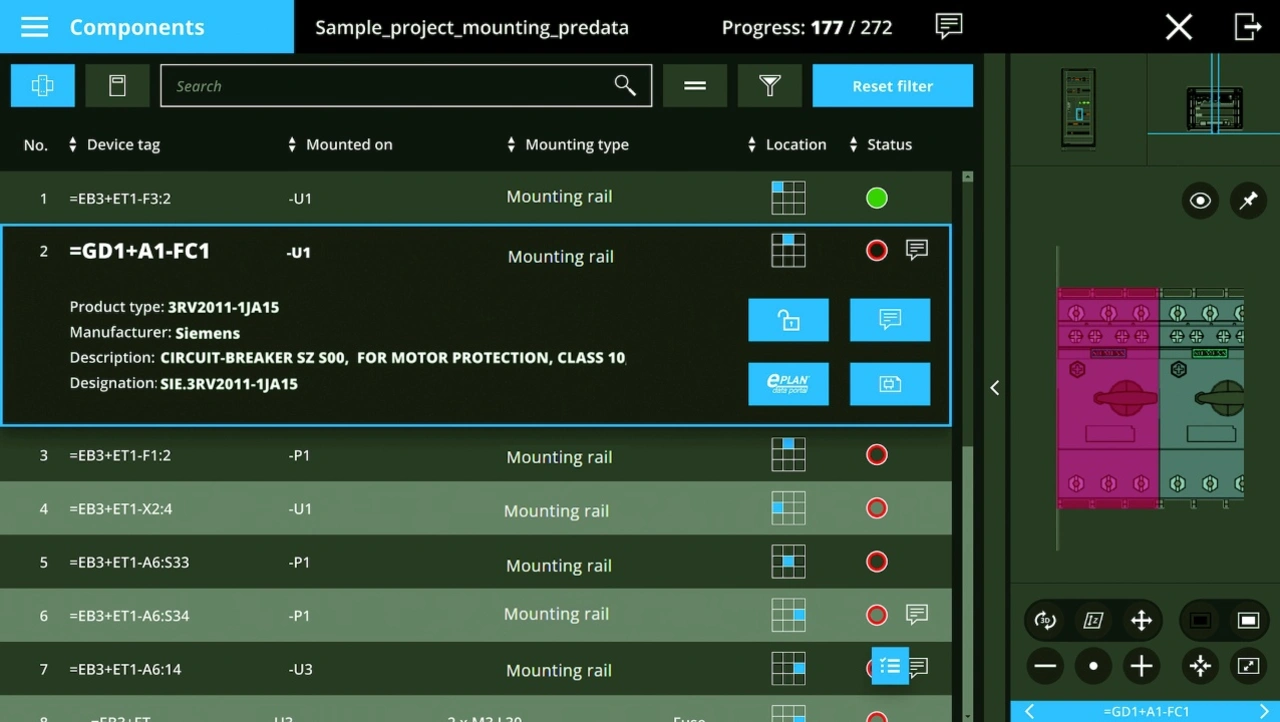
Task: Open the EPLAN Data Portal button
Action: (788, 384)
